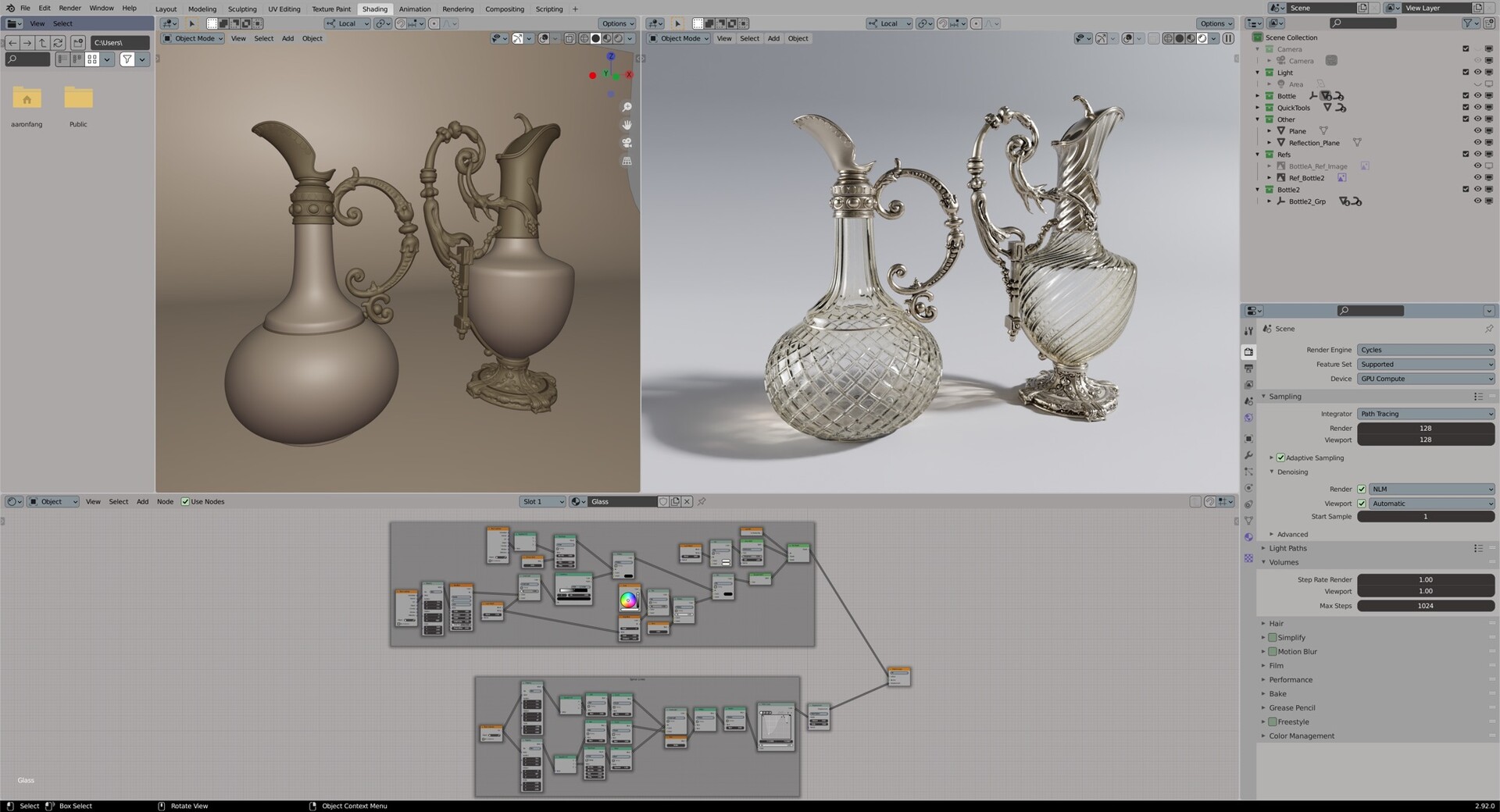Viewport: 1500px width, 812px height.
Task: Create a new folder in file browser
Action: click(78, 43)
